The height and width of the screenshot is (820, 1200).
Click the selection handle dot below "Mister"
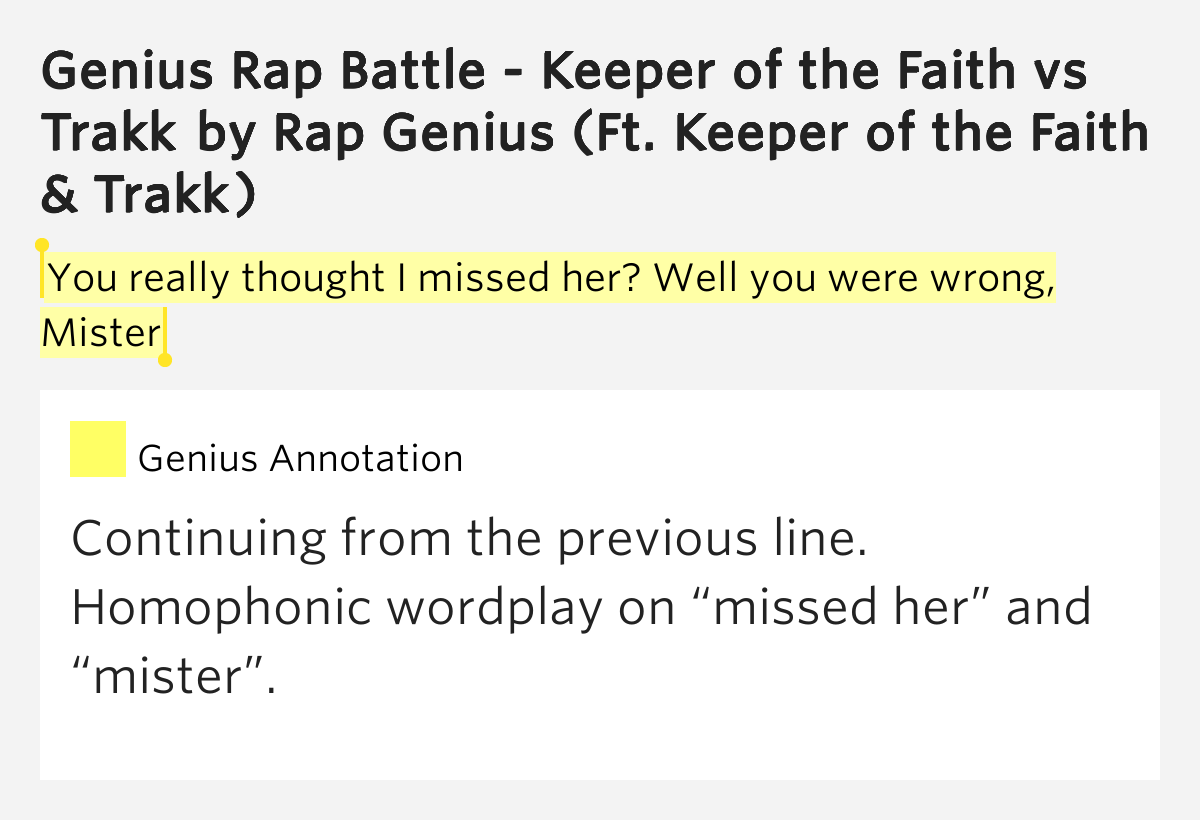pyautogui.click(x=165, y=360)
